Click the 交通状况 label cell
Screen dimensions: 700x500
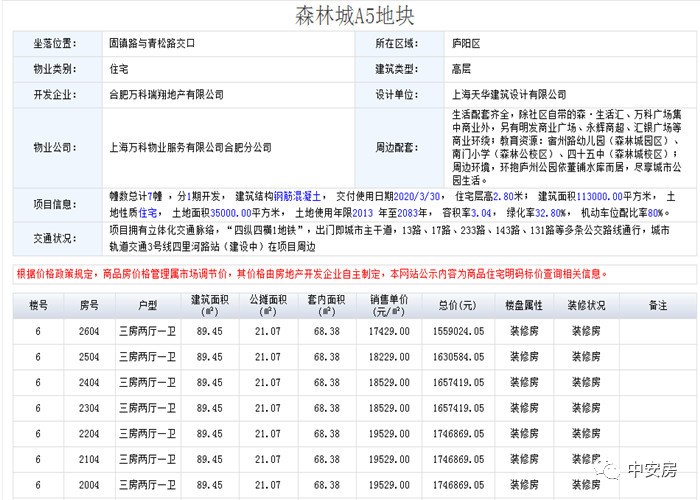[x=58, y=238]
